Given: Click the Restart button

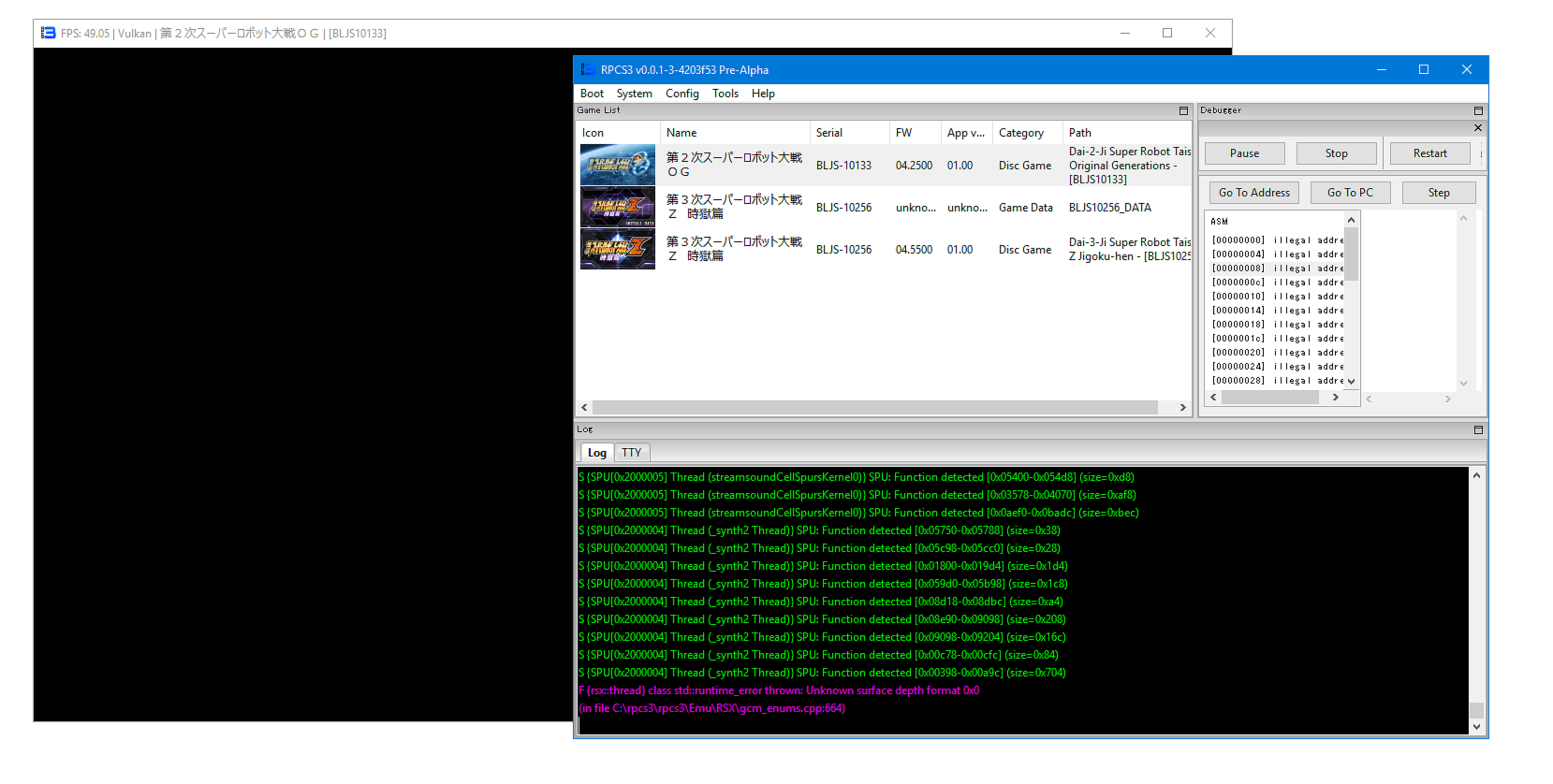Looking at the screenshot, I should (1429, 154).
